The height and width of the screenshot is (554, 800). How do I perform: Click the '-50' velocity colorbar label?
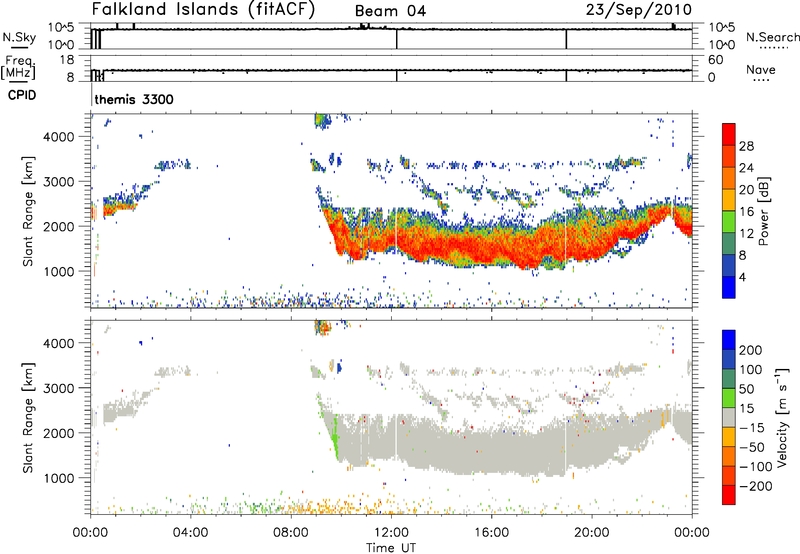[x=752, y=448]
